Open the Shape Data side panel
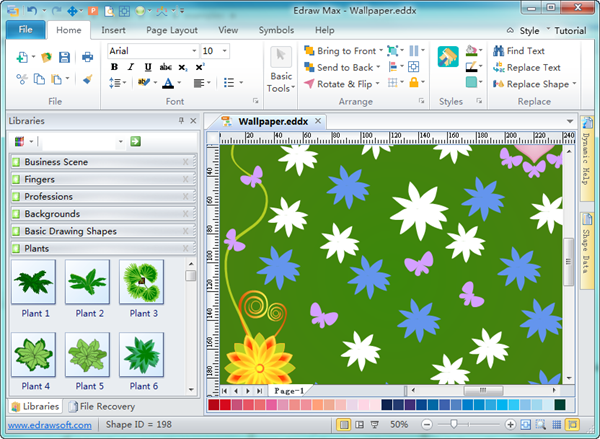 point(587,250)
